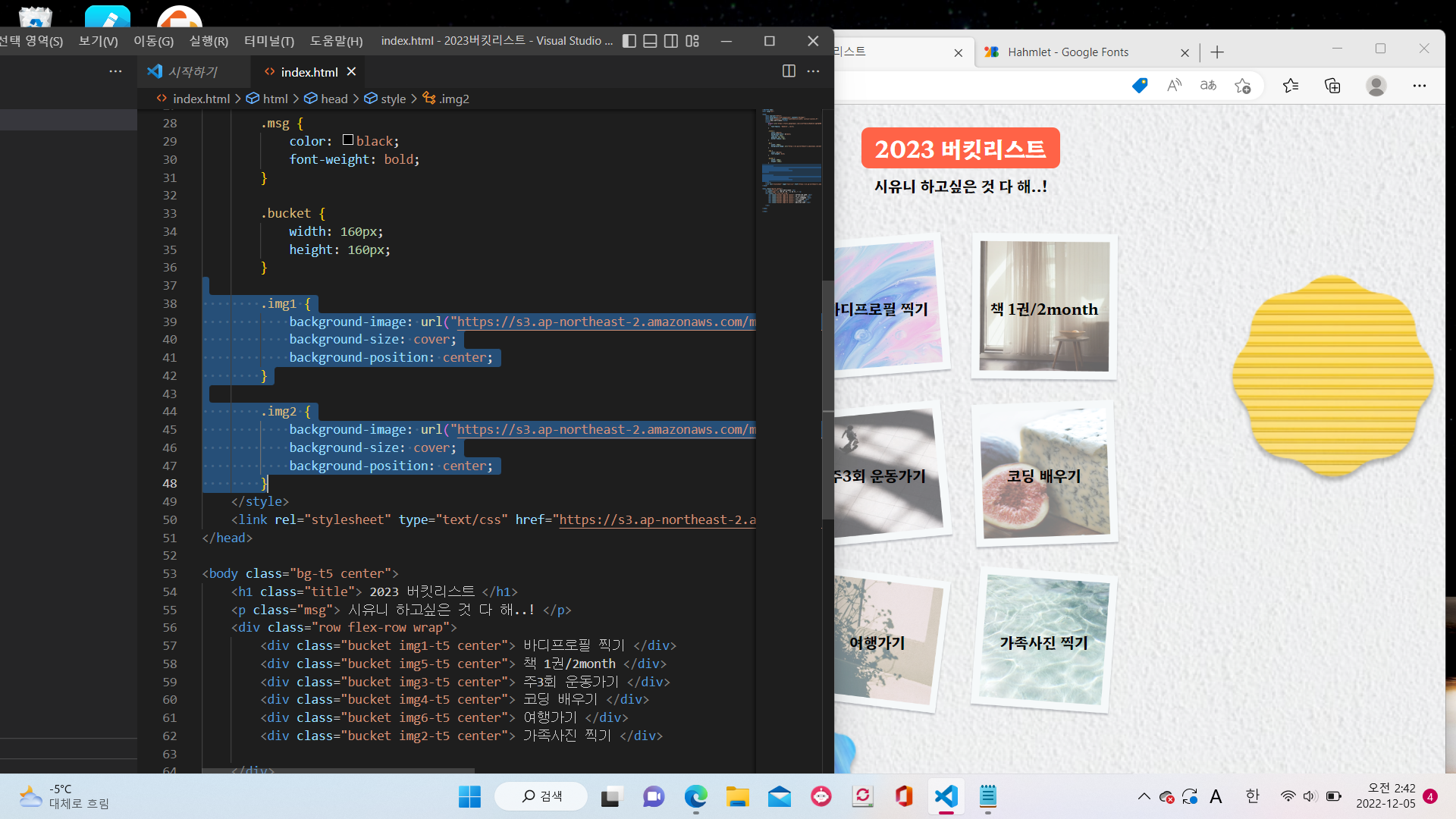
Task: Close the 버킷리스트 browser tab
Action: [x=958, y=52]
